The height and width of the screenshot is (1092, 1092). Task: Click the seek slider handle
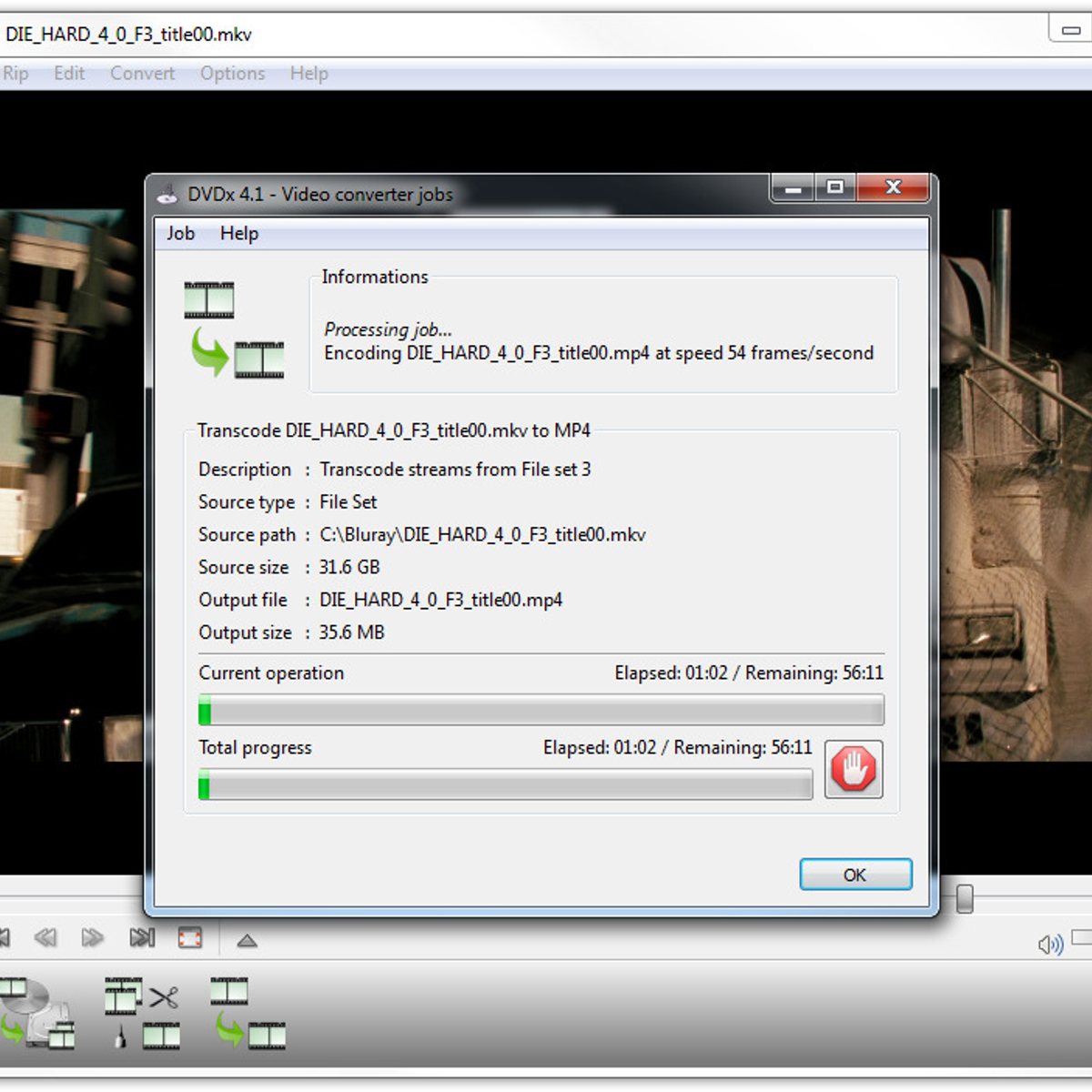click(x=965, y=898)
